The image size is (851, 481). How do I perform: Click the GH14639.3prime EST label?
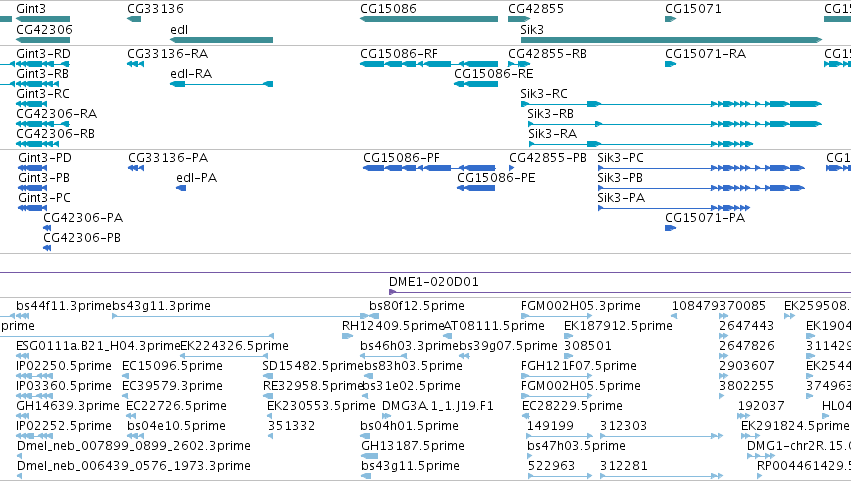68,406
